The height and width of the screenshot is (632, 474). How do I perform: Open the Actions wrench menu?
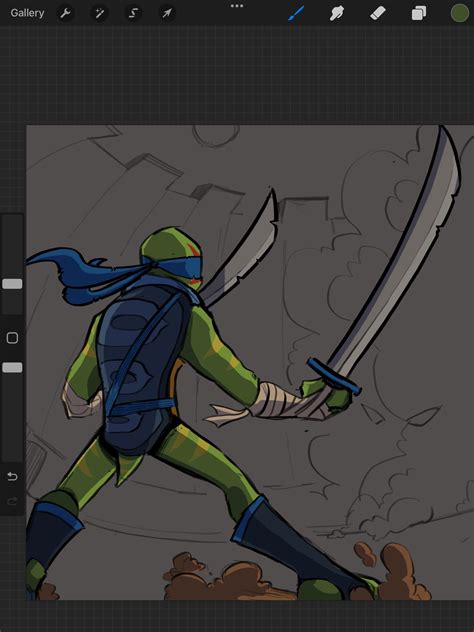pyautogui.click(x=65, y=13)
